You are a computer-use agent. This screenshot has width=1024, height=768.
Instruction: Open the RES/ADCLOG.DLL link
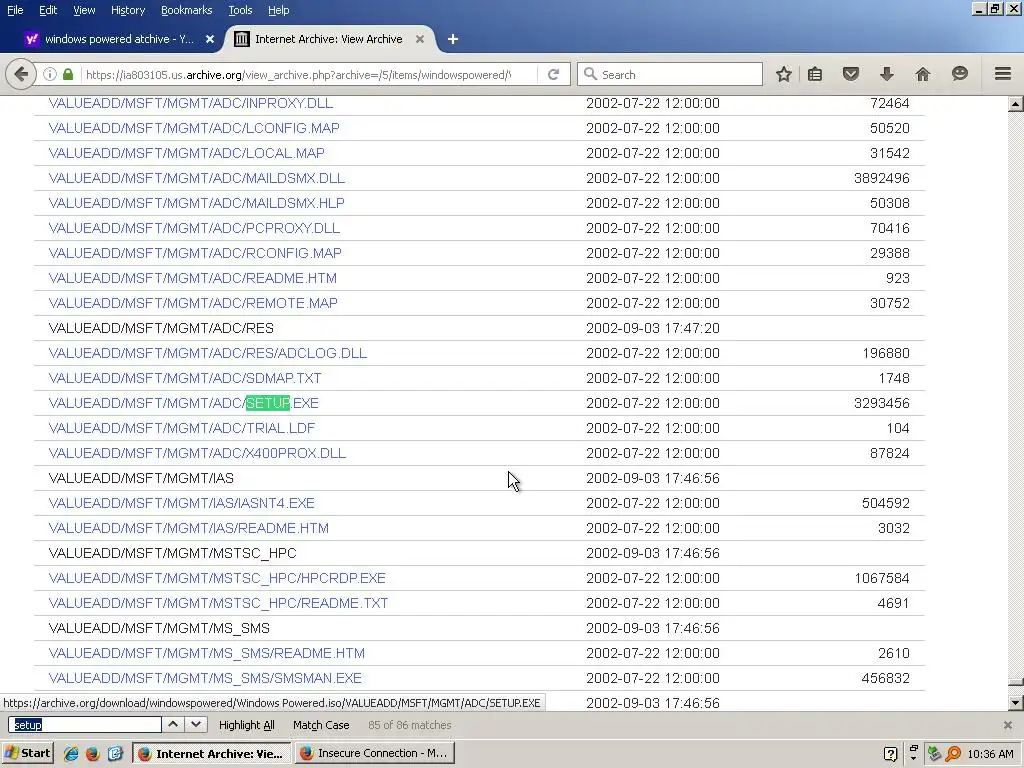[x=208, y=353]
